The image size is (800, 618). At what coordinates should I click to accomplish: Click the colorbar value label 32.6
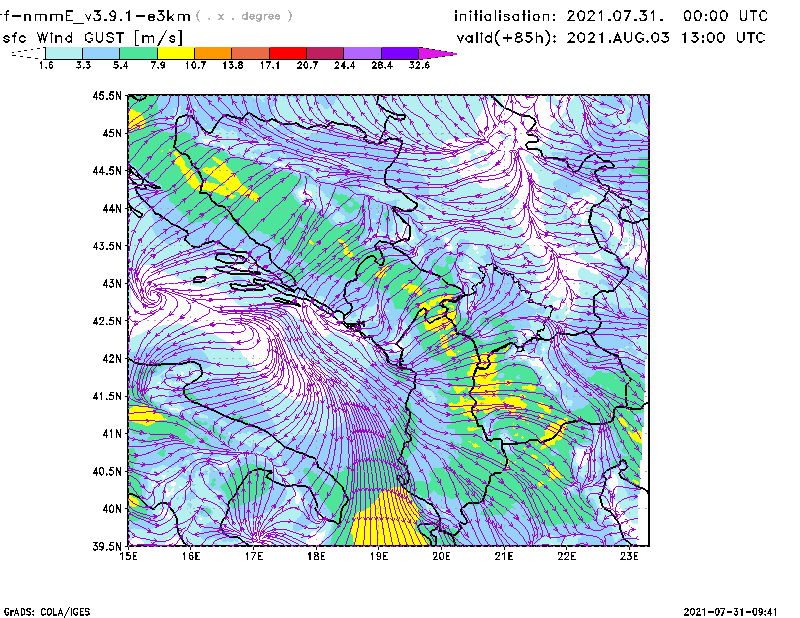(x=419, y=65)
